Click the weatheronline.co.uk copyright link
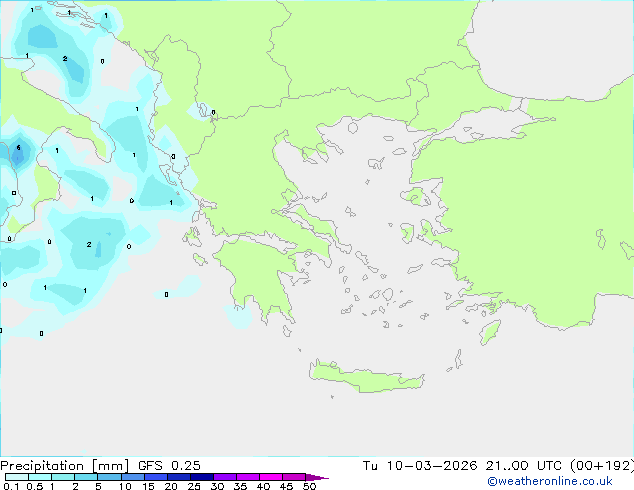 550,481
